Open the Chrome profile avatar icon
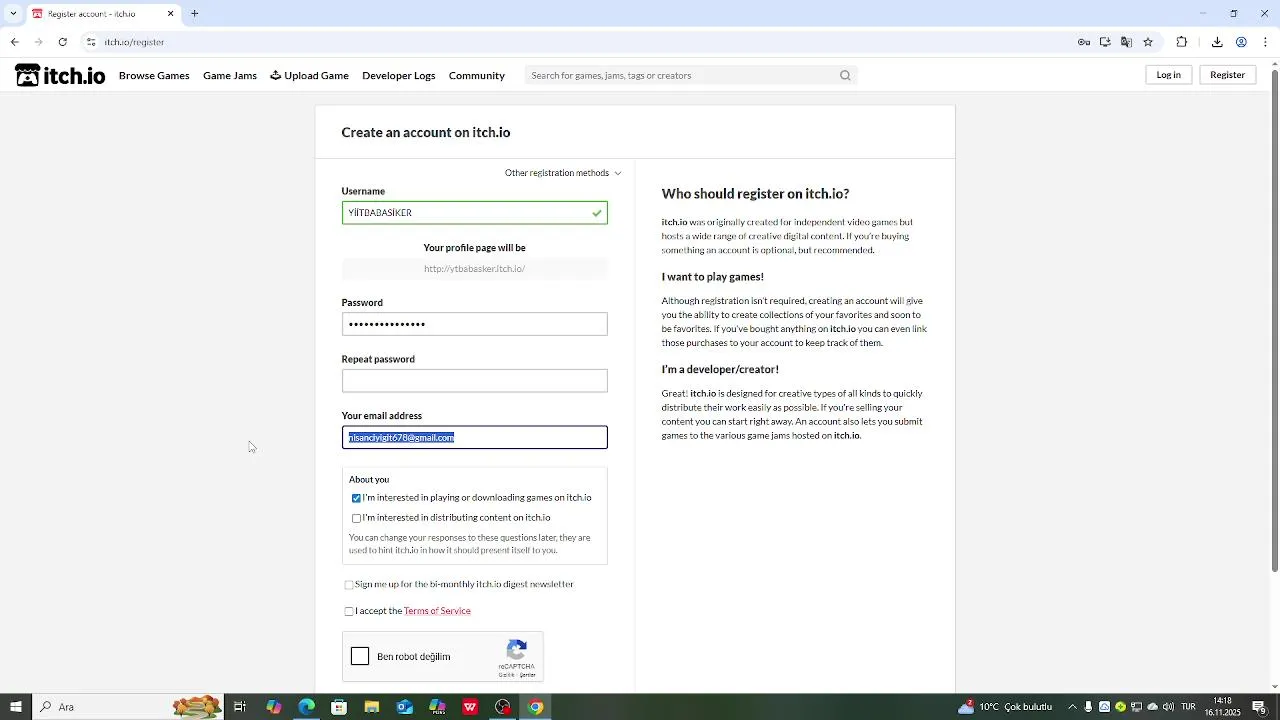The image size is (1280, 720). 1241,42
